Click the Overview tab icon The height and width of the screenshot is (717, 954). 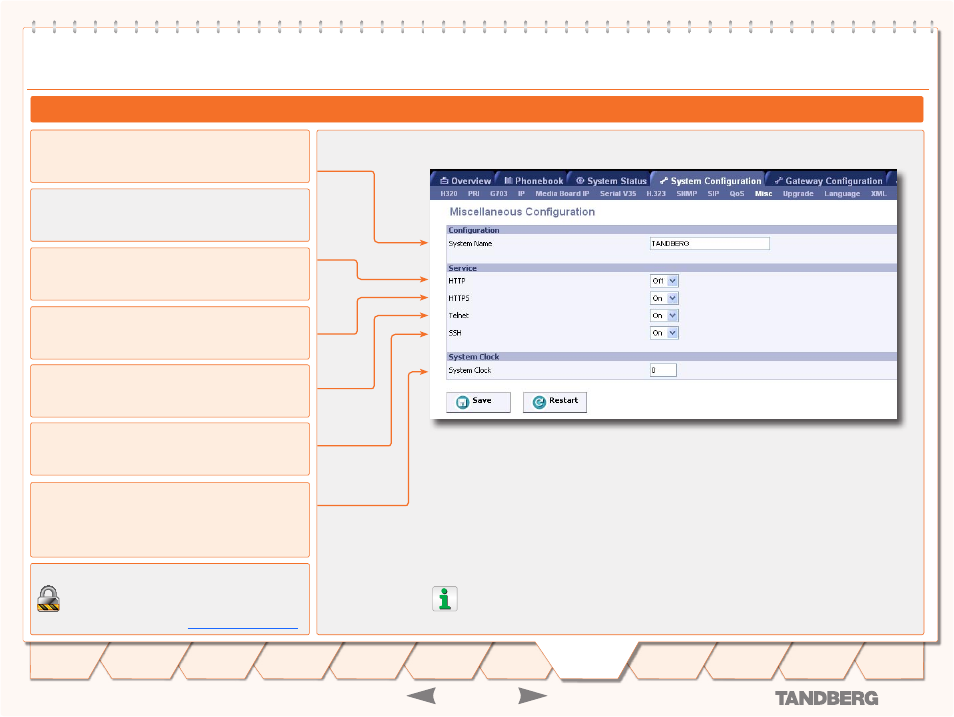(x=444, y=181)
